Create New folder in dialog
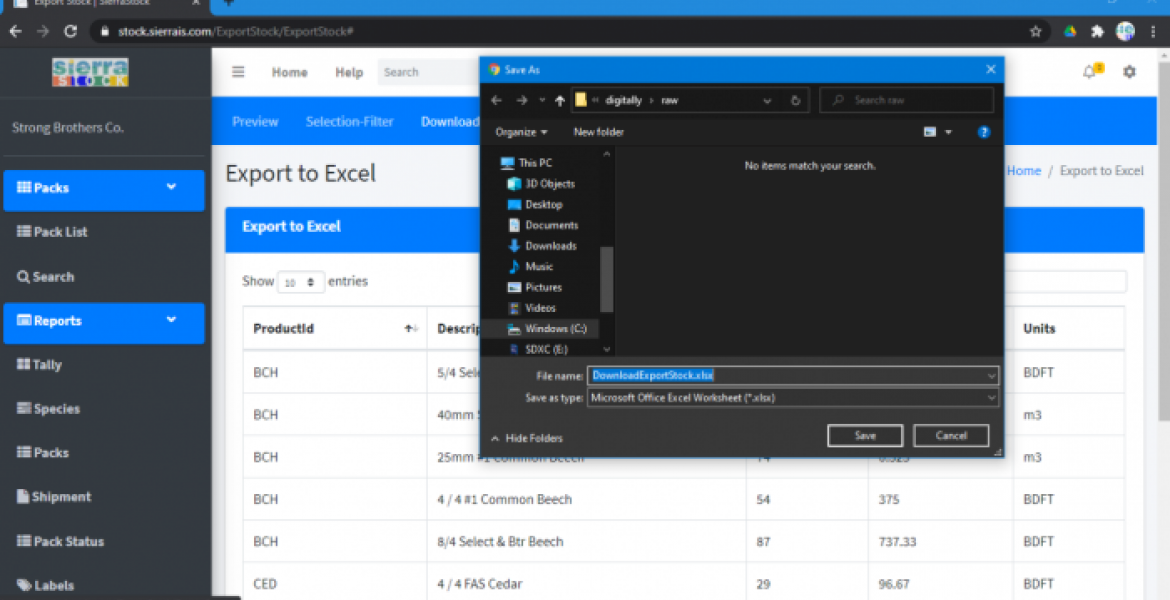This screenshot has width=1170, height=600. coord(598,132)
